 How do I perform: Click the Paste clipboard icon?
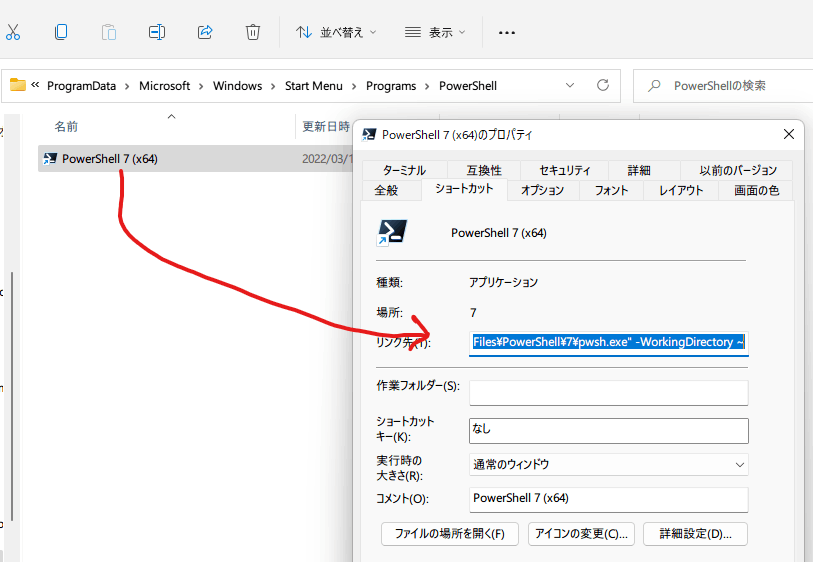(108, 32)
